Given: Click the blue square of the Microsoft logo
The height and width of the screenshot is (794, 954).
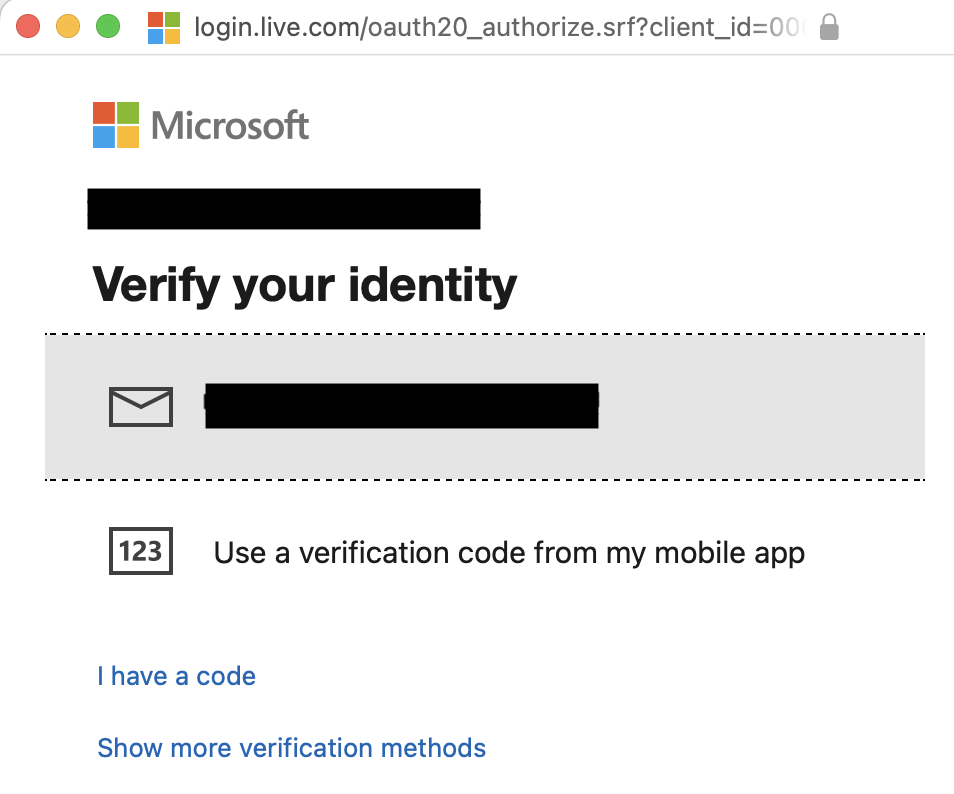Looking at the screenshot, I should click(x=104, y=137).
